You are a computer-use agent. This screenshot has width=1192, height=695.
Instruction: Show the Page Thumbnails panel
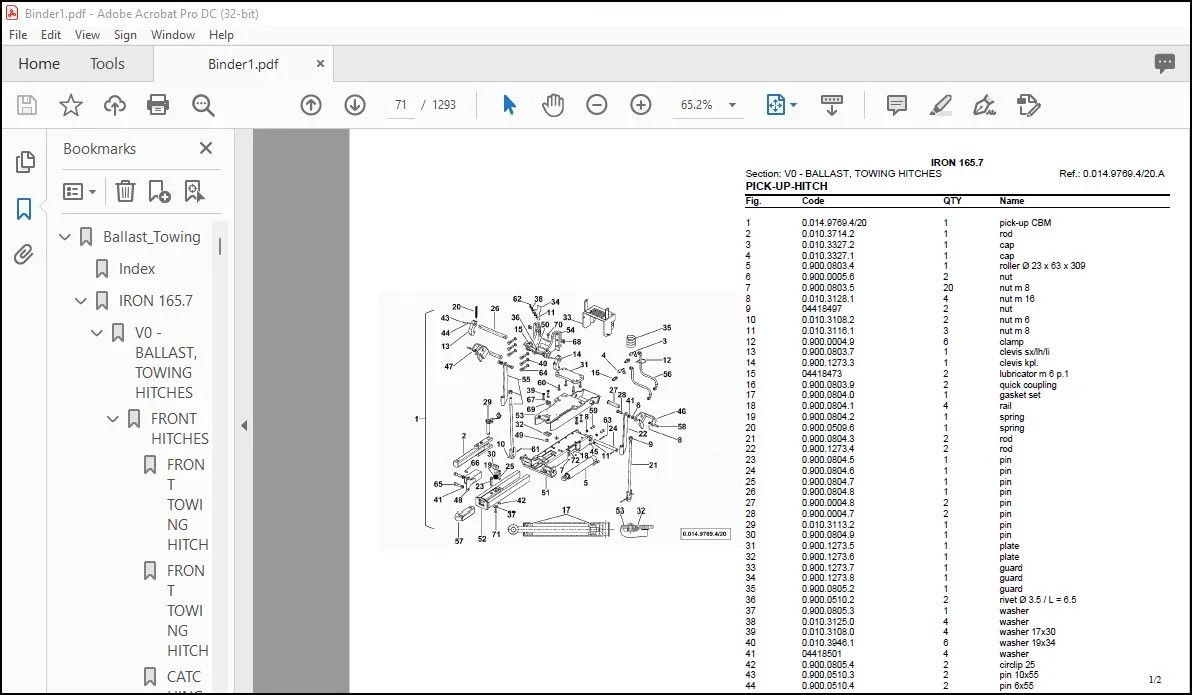tap(24, 161)
